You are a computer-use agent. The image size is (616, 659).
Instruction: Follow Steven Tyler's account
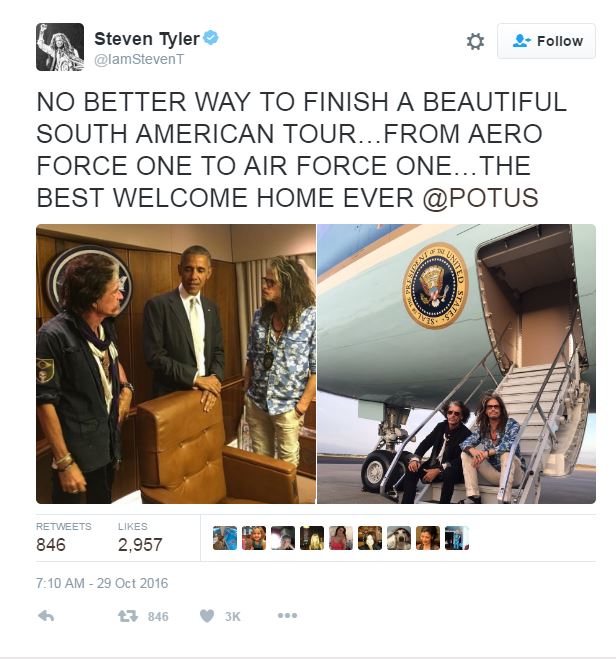[x=546, y=41]
